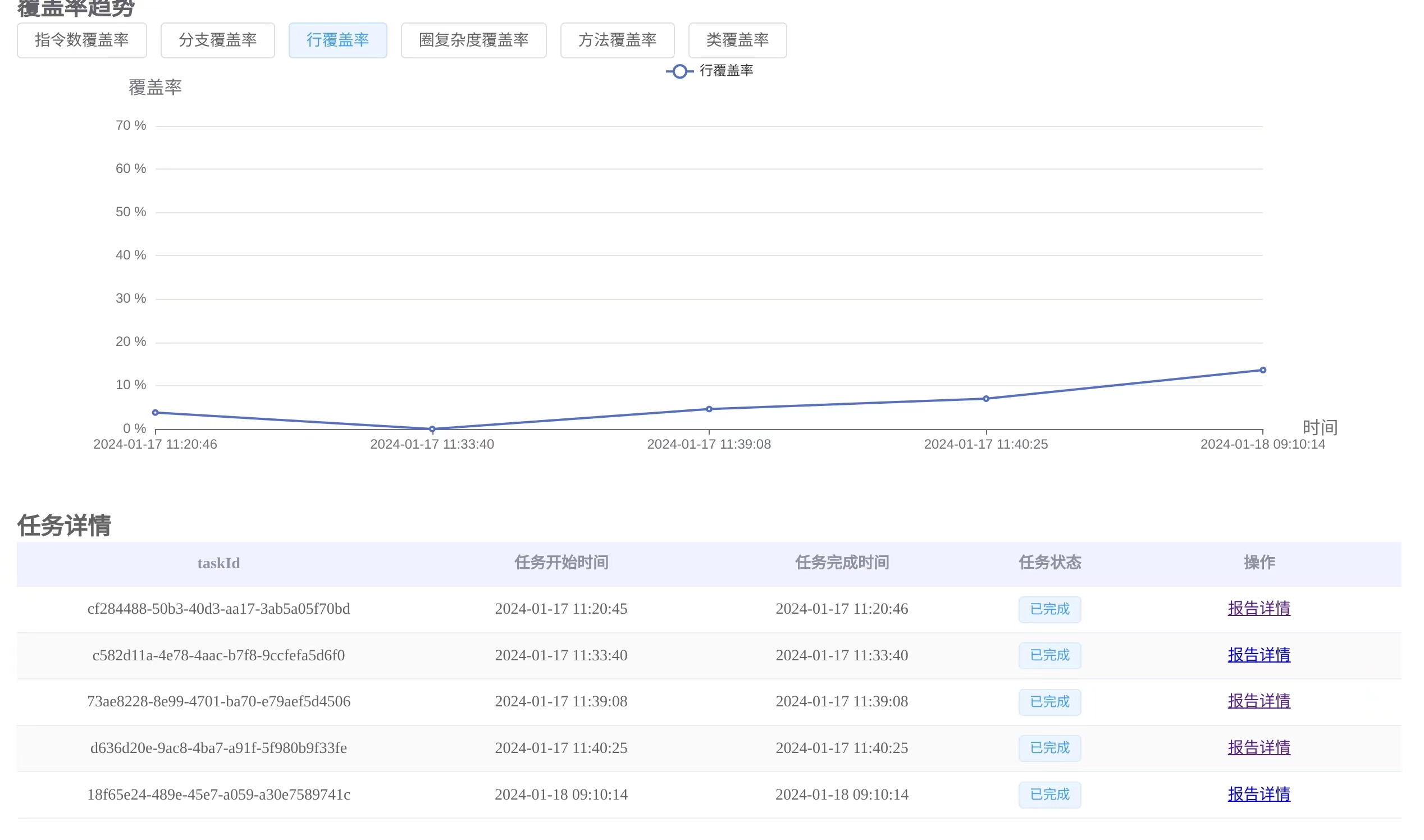
Task: Select task ID c582d11a-4e78-4aac-b7f8-9ccfefa5d6f0
Action: point(218,655)
